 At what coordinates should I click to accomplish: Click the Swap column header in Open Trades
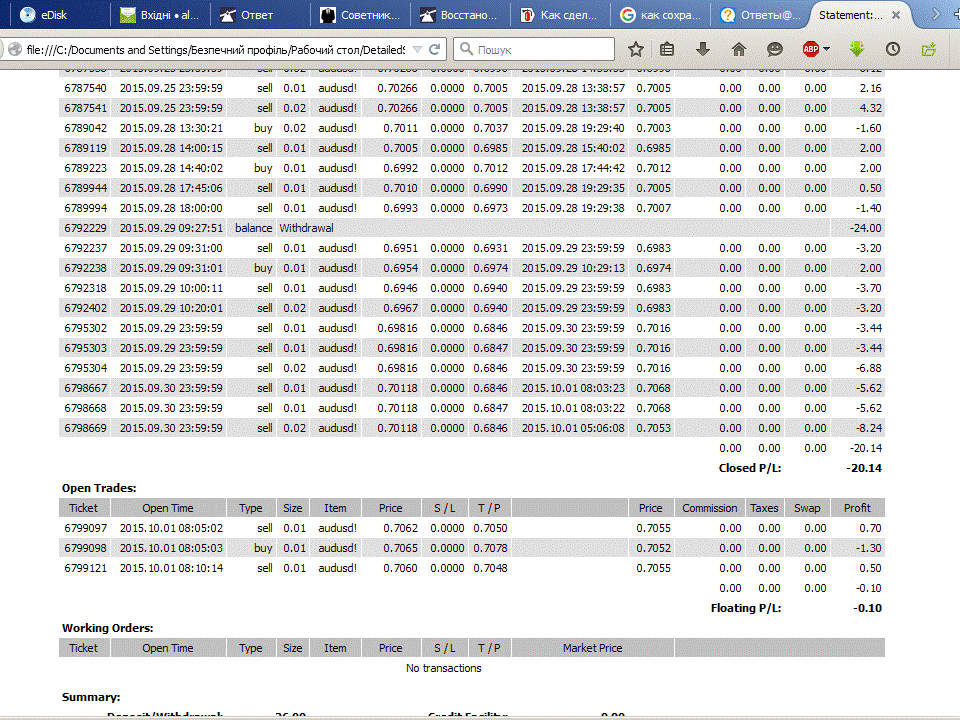click(807, 508)
